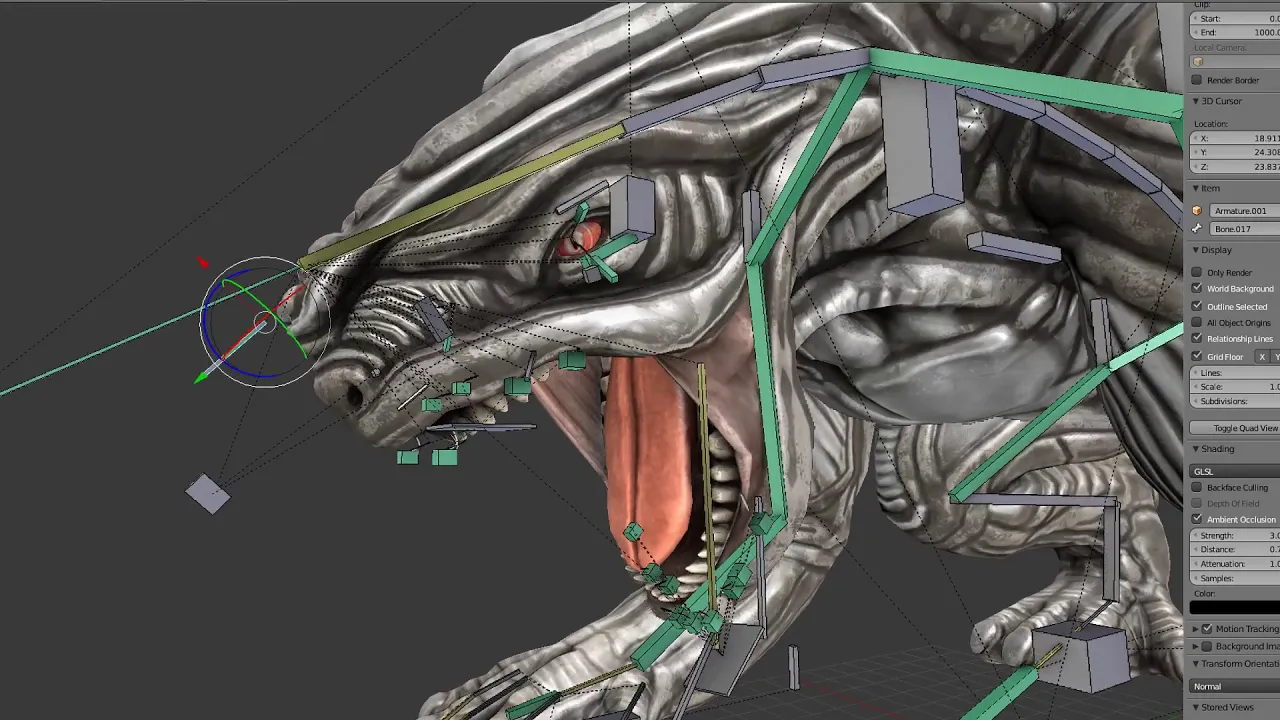
Task: Click the ambient occlusion Distance field
Action: (1235, 549)
